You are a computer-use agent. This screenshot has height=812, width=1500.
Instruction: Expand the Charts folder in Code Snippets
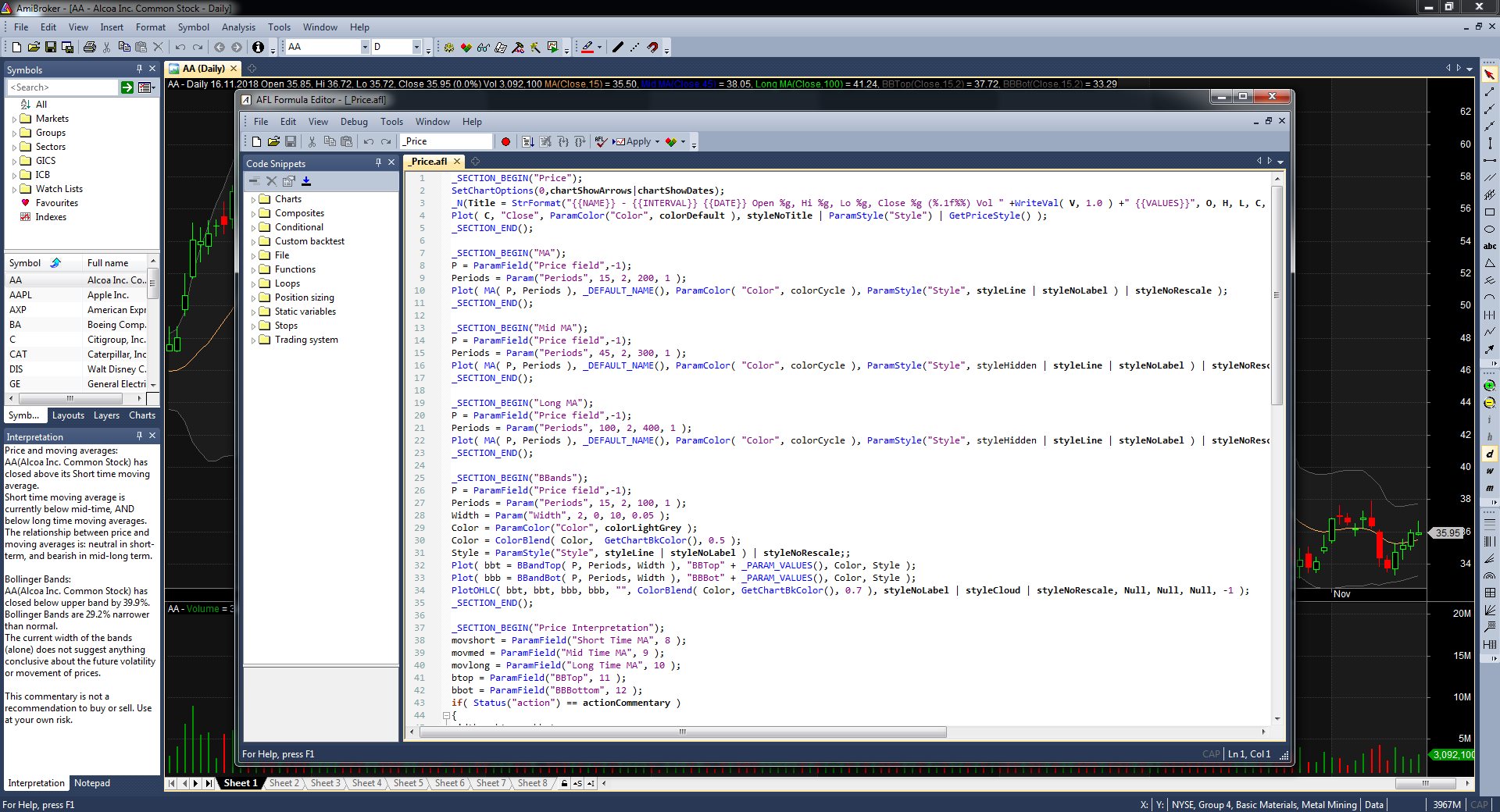pyautogui.click(x=253, y=200)
